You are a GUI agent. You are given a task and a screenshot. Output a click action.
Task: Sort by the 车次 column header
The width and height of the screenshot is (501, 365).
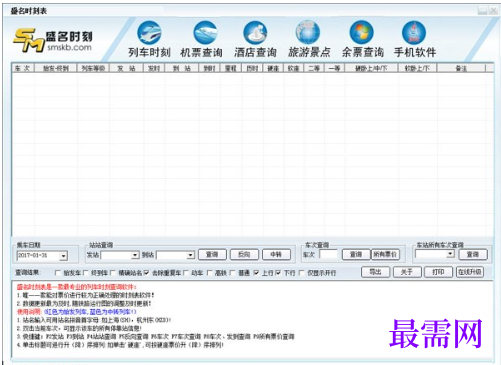click(23, 68)
